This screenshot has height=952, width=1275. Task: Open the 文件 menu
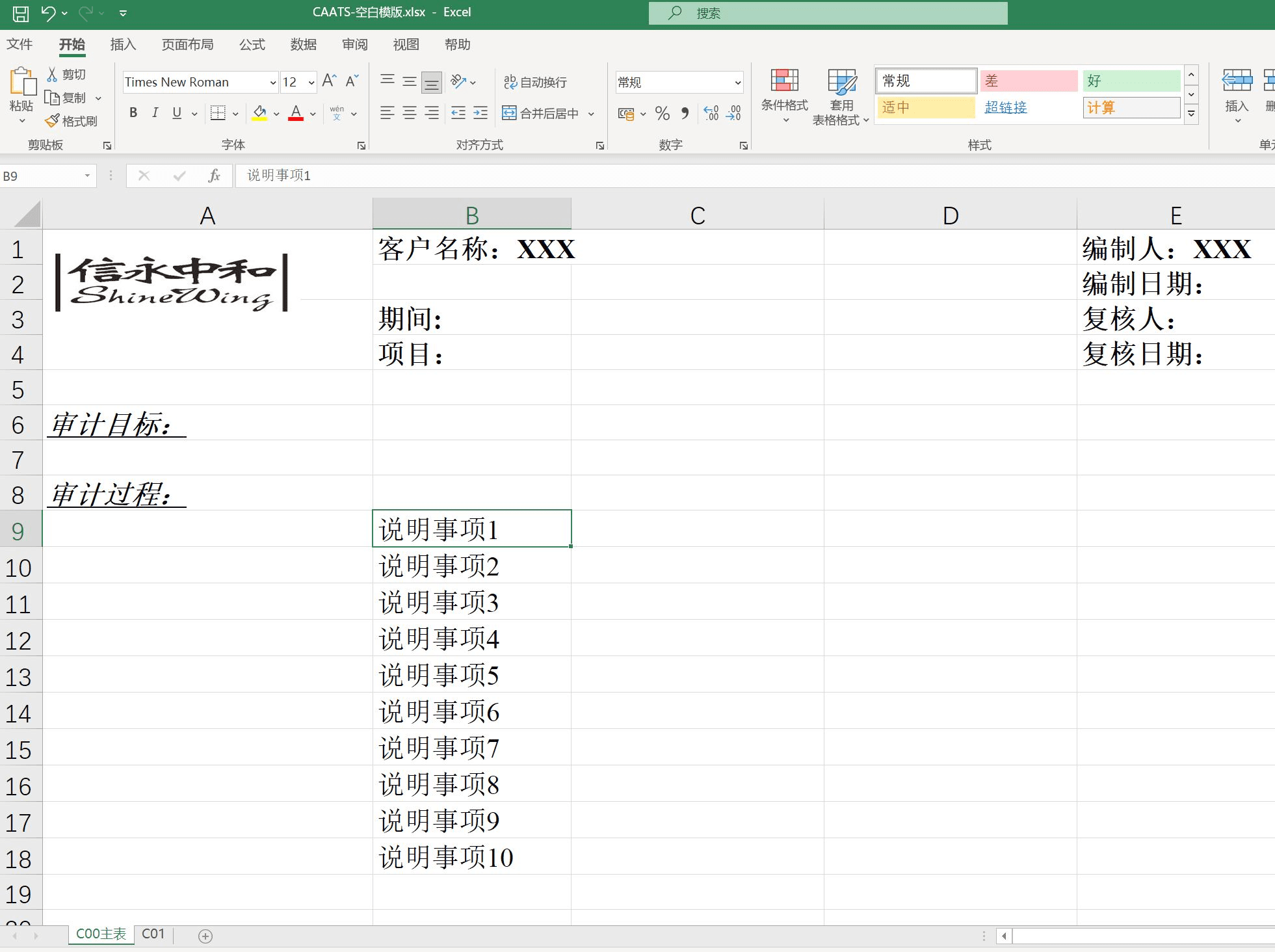point(20,44)
